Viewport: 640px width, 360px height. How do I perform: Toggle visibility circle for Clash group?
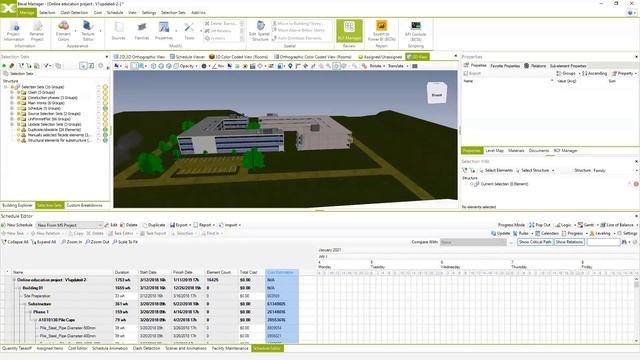(105, 92)
